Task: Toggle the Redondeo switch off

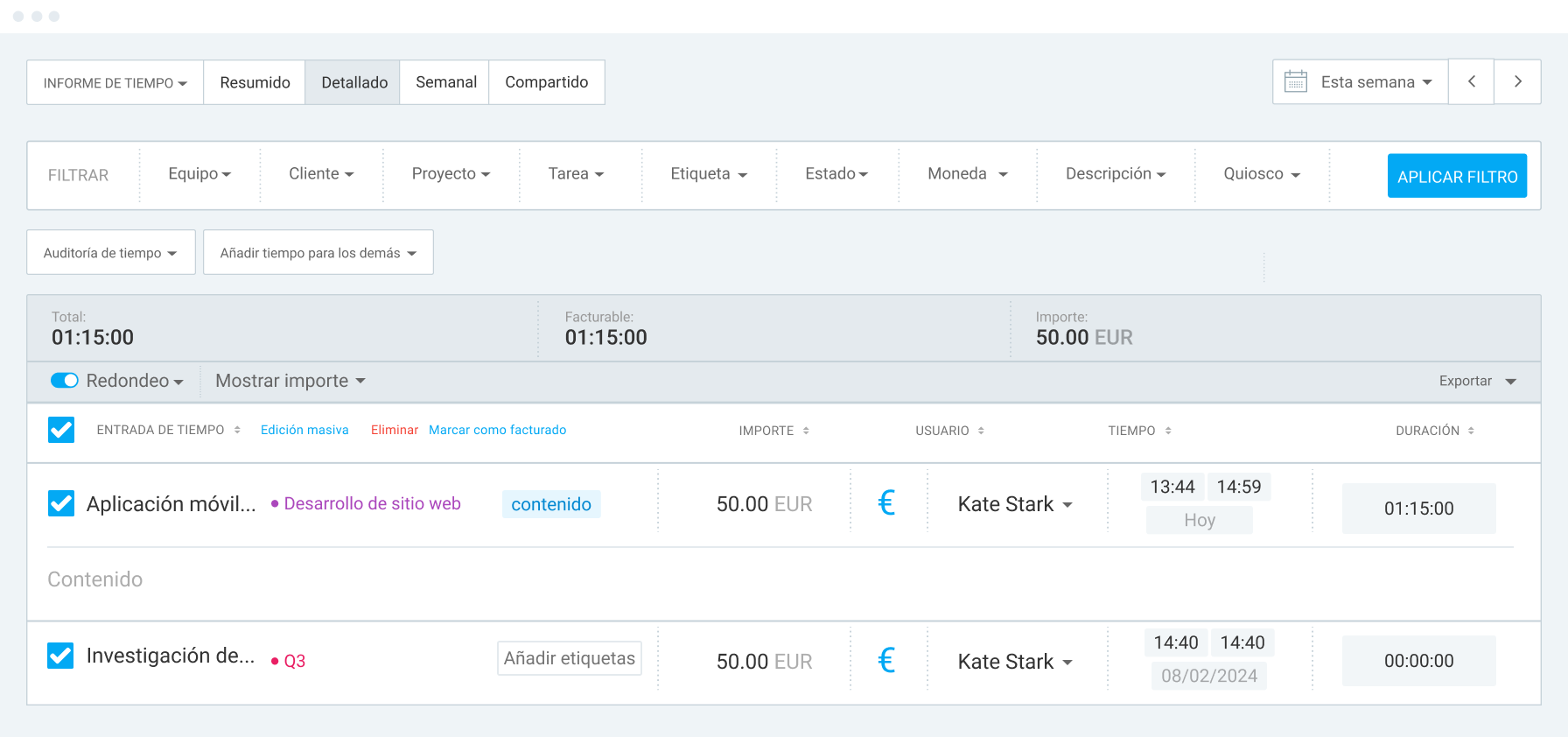Action: tap(65, 381)
